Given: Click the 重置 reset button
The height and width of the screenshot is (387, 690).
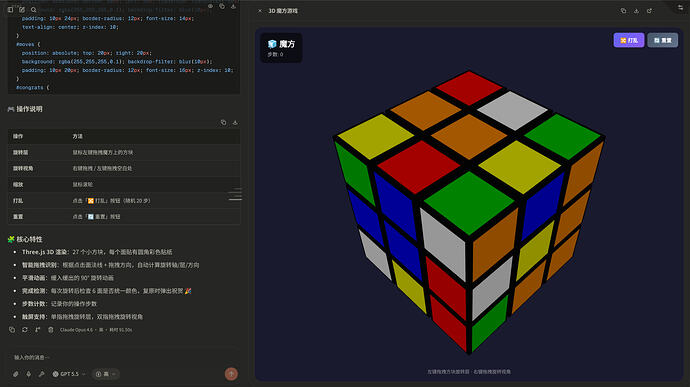Looking at the screenshot, I should coord(663,40).
